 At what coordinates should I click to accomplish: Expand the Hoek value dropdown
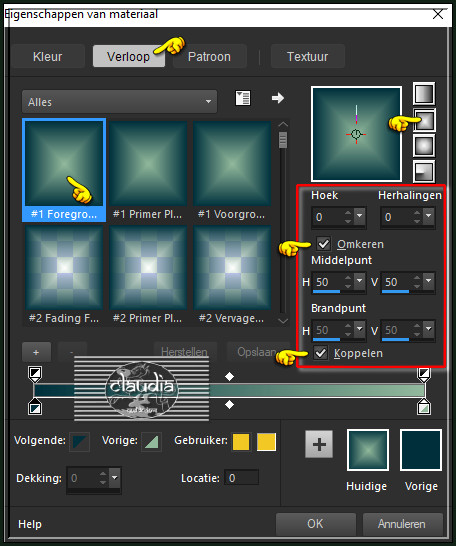tap(360, 217)
